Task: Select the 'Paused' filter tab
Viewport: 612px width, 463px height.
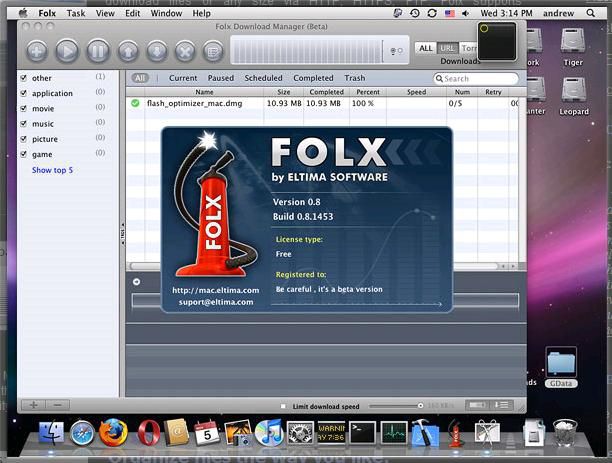Action: [221, 78]
